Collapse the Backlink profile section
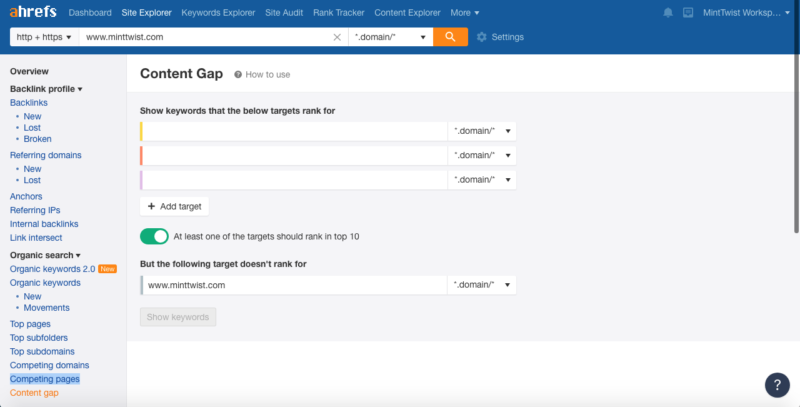The image size is (800, 407). [x=46, y=89]
